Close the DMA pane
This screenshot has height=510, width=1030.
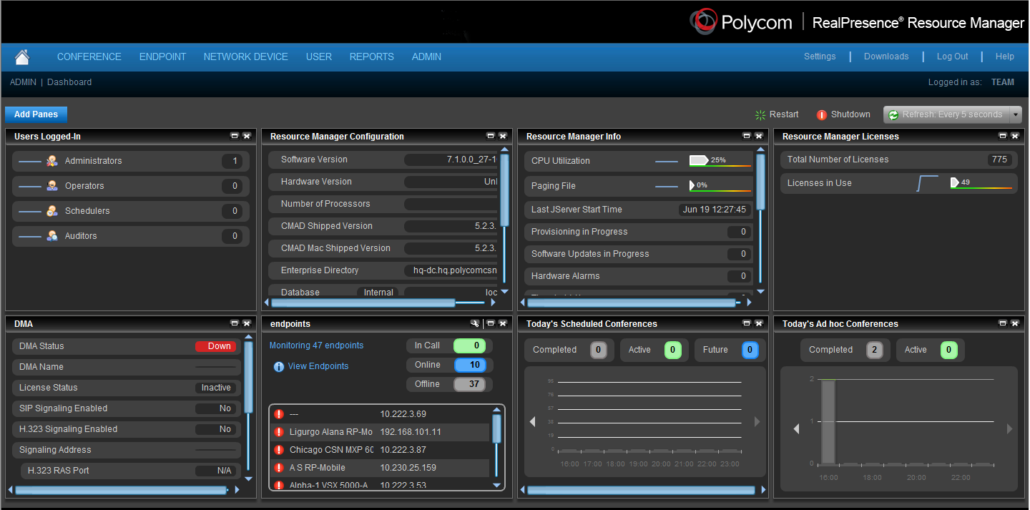[246, 323]
